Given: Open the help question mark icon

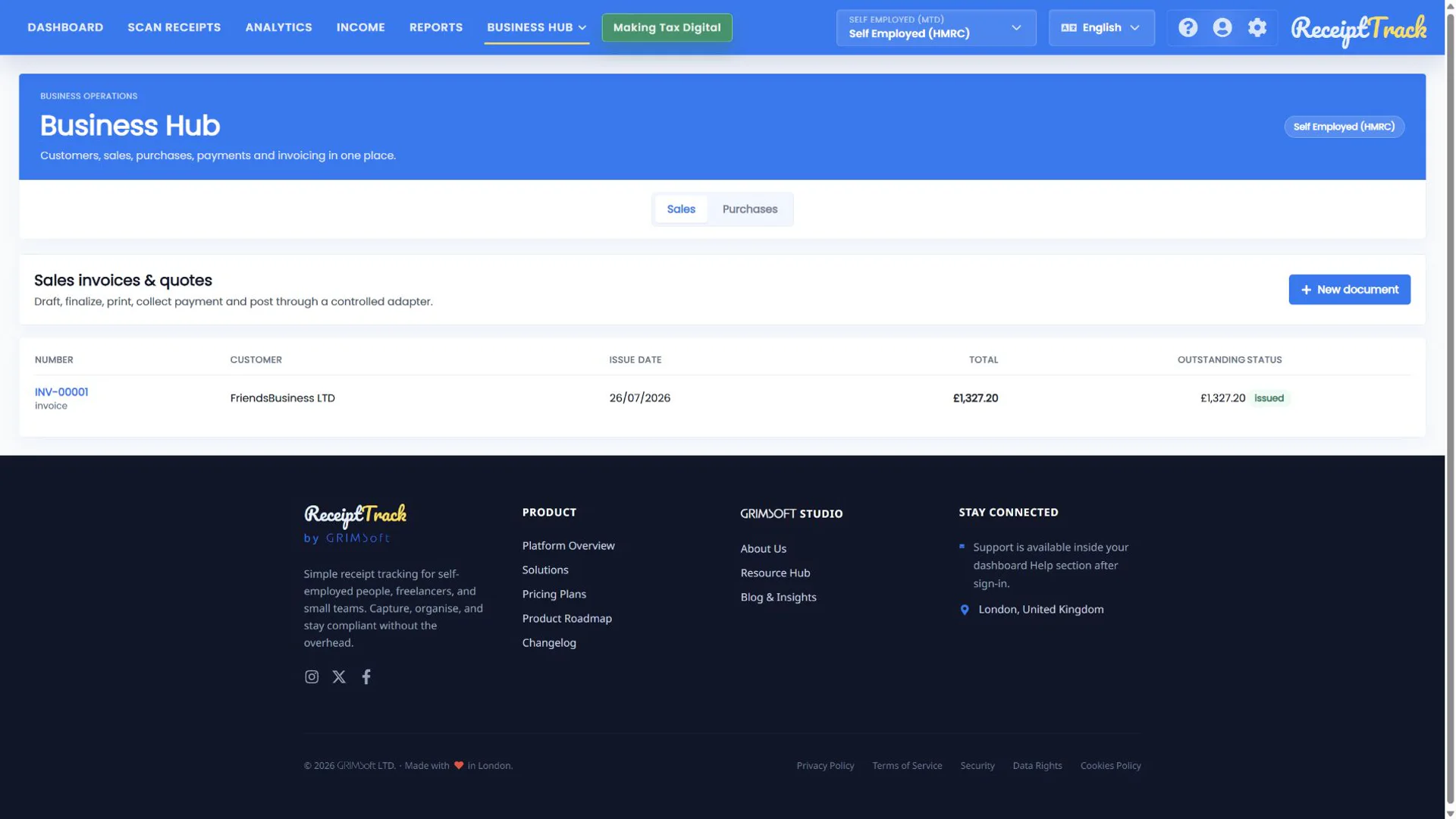Looking at the screenshot, I should pos(1188,28).
